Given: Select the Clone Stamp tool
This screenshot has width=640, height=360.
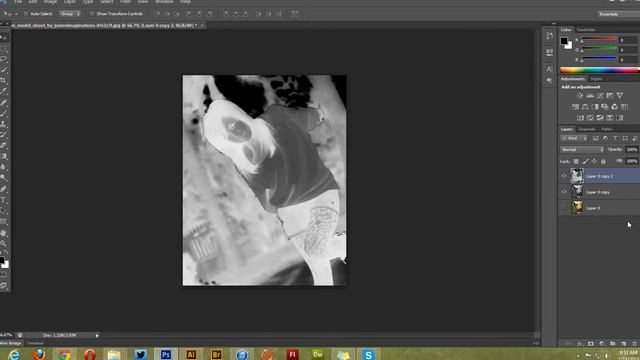Looking at the screenshot, I should 4,124.
